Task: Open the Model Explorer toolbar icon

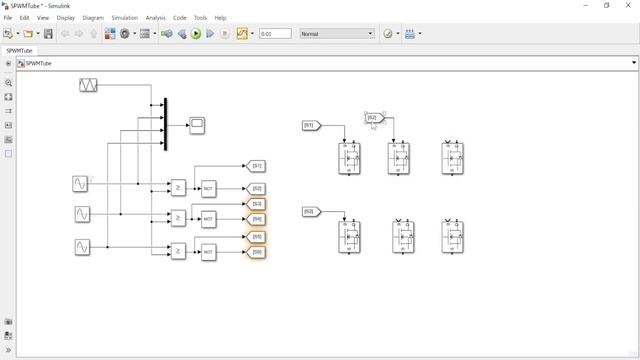Action: tap(145, 33)
